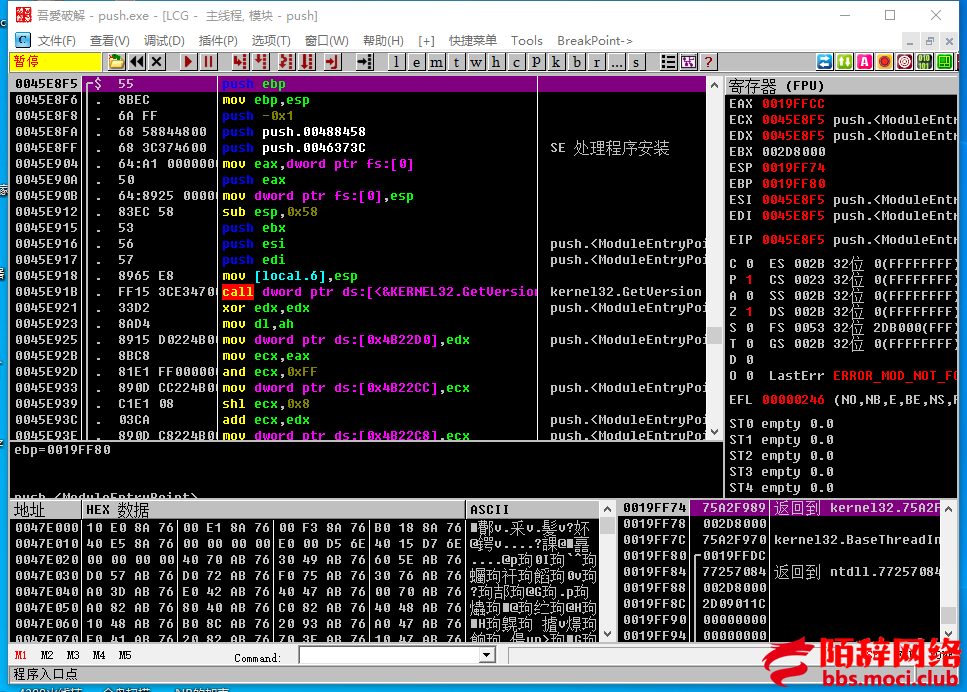Open the 帮助(H) menu
This screenshot has height=692, width=967.
(x=383, y=41)
